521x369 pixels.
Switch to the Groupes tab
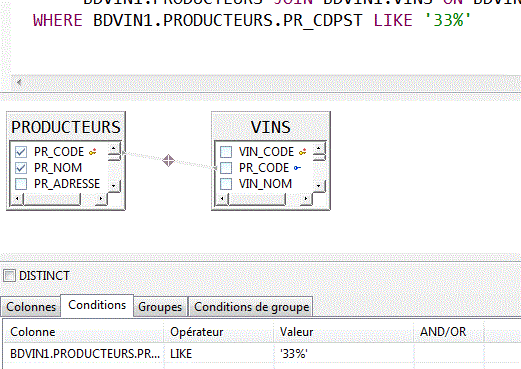point(160,307)
